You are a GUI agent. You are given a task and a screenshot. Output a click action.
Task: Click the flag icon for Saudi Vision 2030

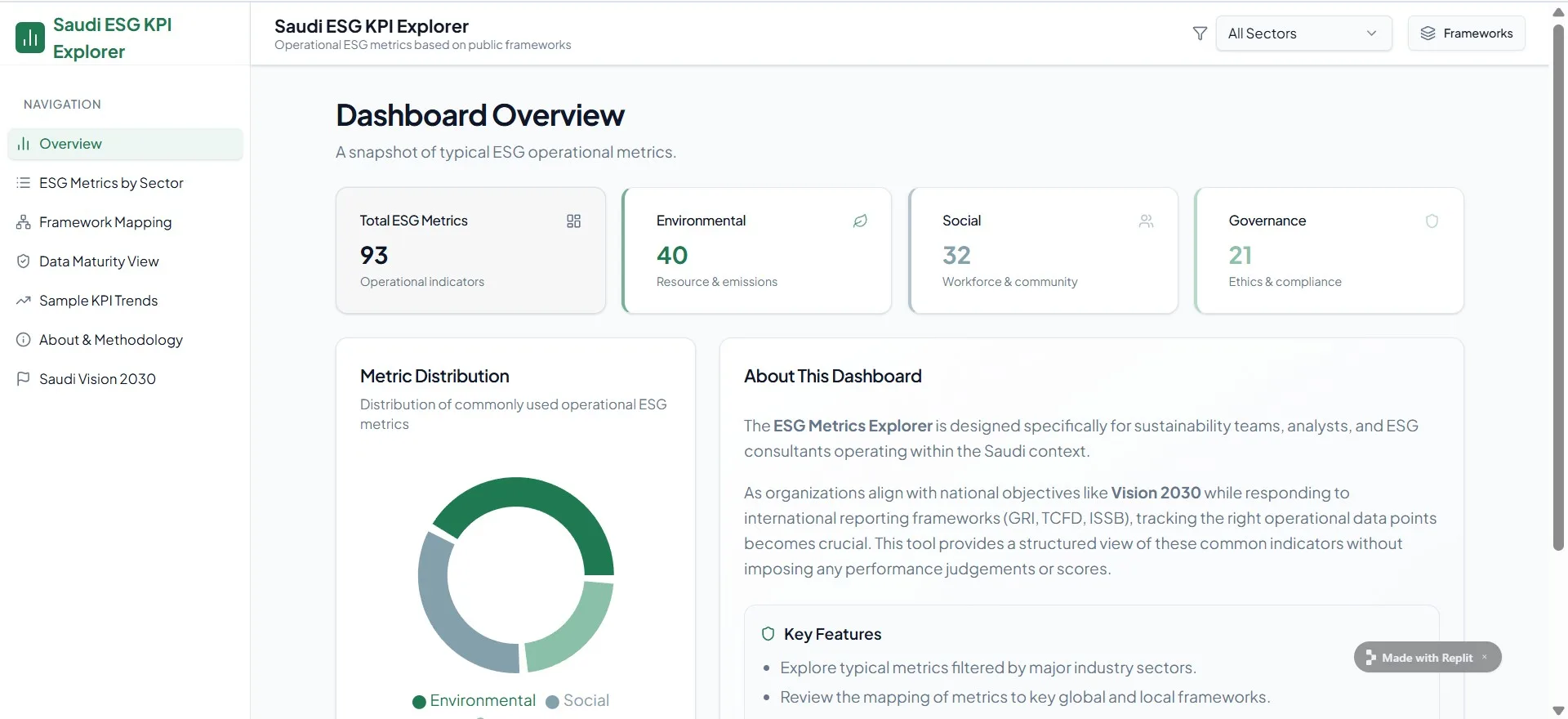point(24,379)
